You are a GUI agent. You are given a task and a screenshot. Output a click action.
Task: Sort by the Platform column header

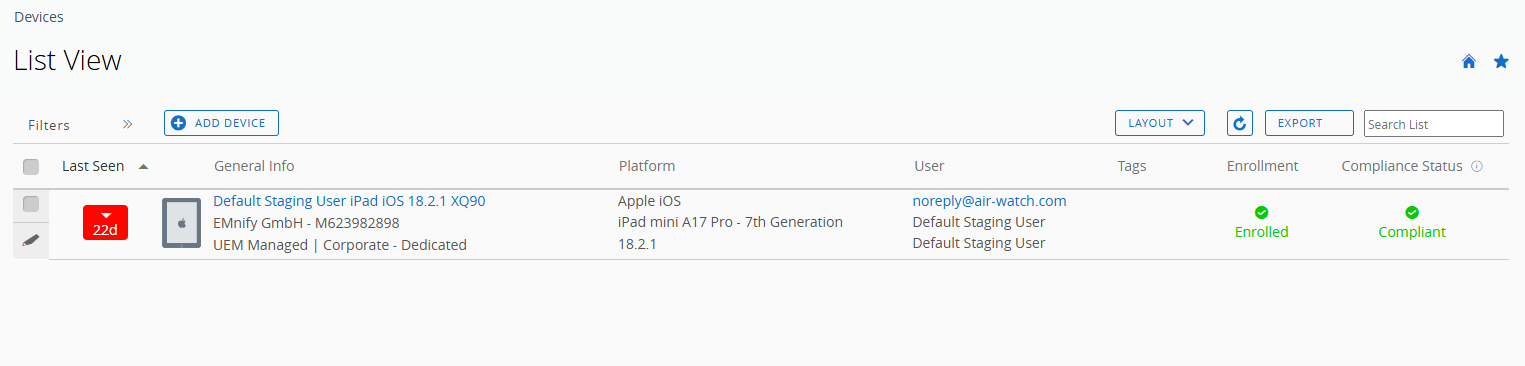click(646, 166)
